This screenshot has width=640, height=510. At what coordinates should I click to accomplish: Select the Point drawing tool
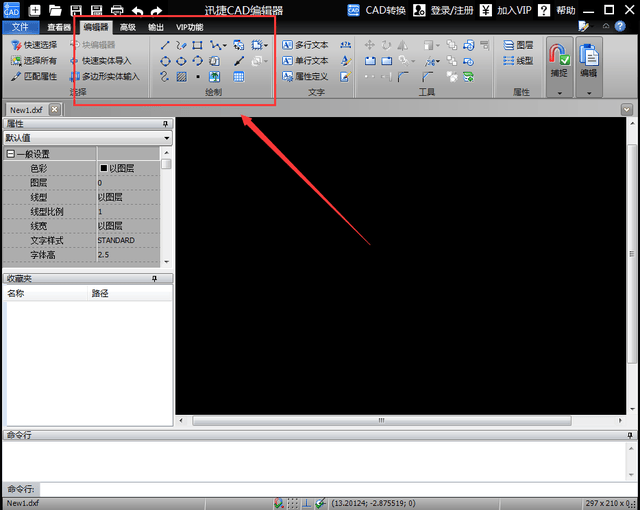tap(198, 77)
